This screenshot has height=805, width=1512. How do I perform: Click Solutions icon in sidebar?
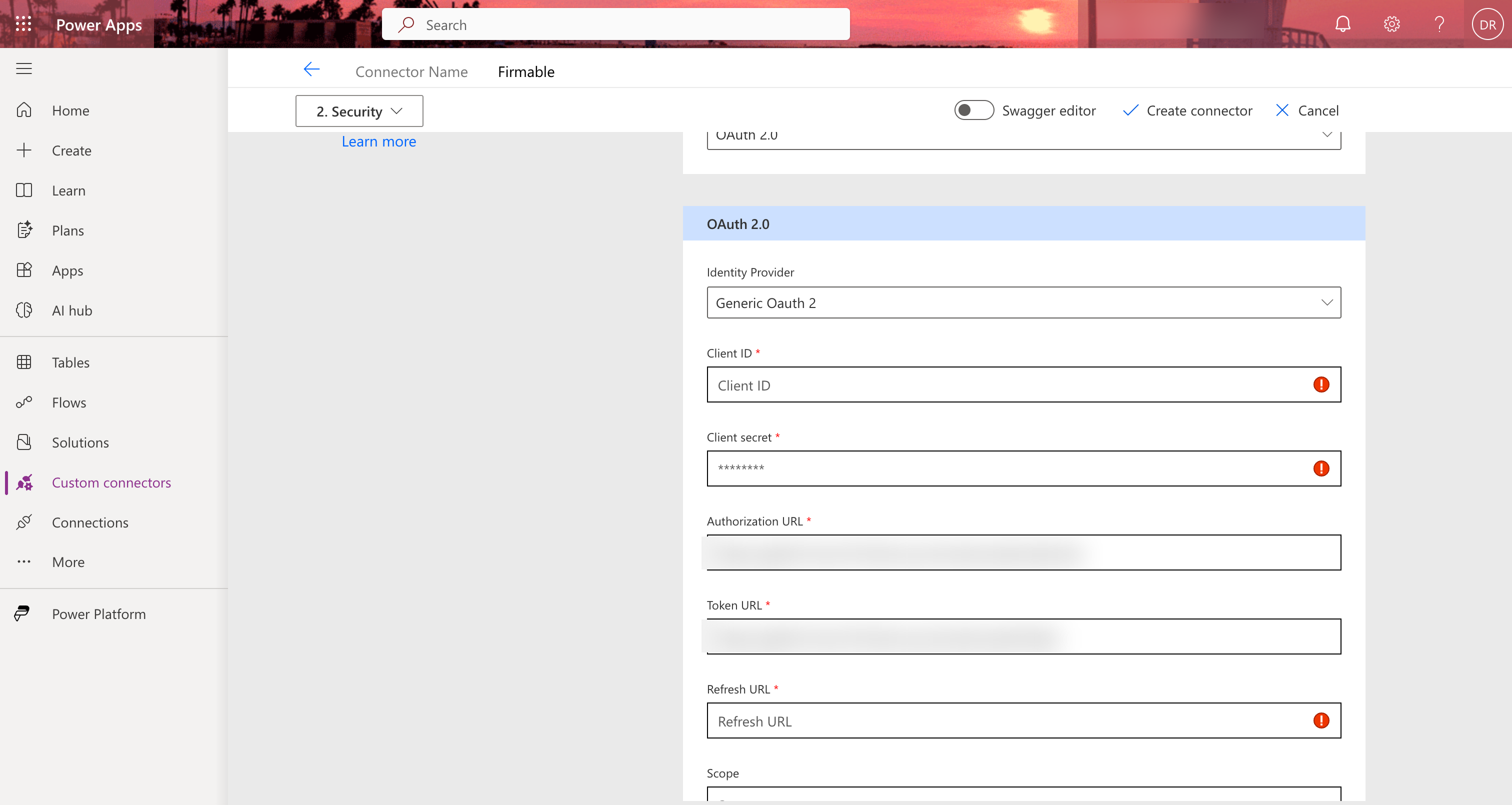click(x=24, y=442)
